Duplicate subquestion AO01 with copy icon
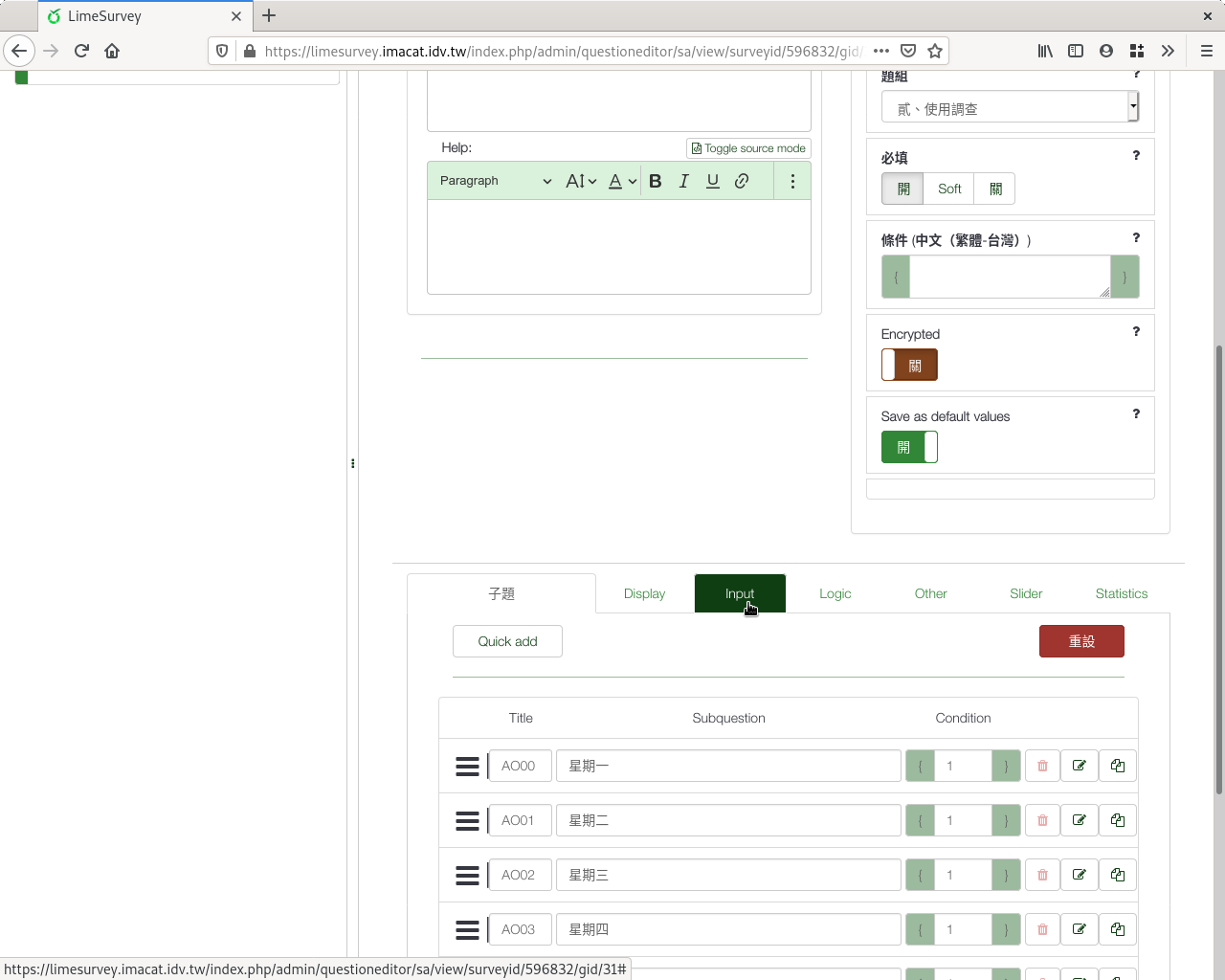The image size is (1225, 980). pyautogui.click(x=1118, y=820)
